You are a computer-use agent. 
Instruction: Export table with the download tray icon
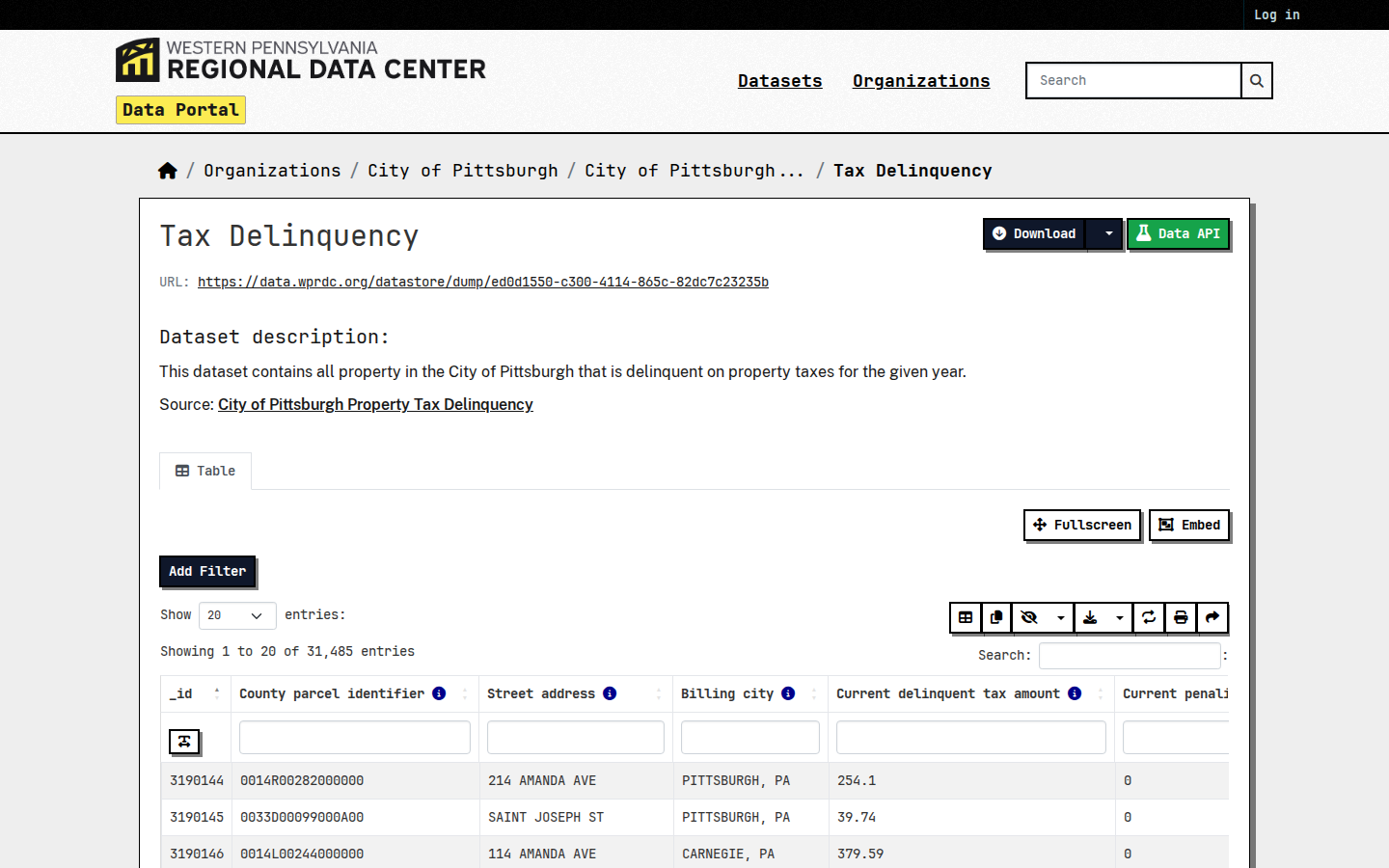pyautogui.click(x=1090, y=617)
